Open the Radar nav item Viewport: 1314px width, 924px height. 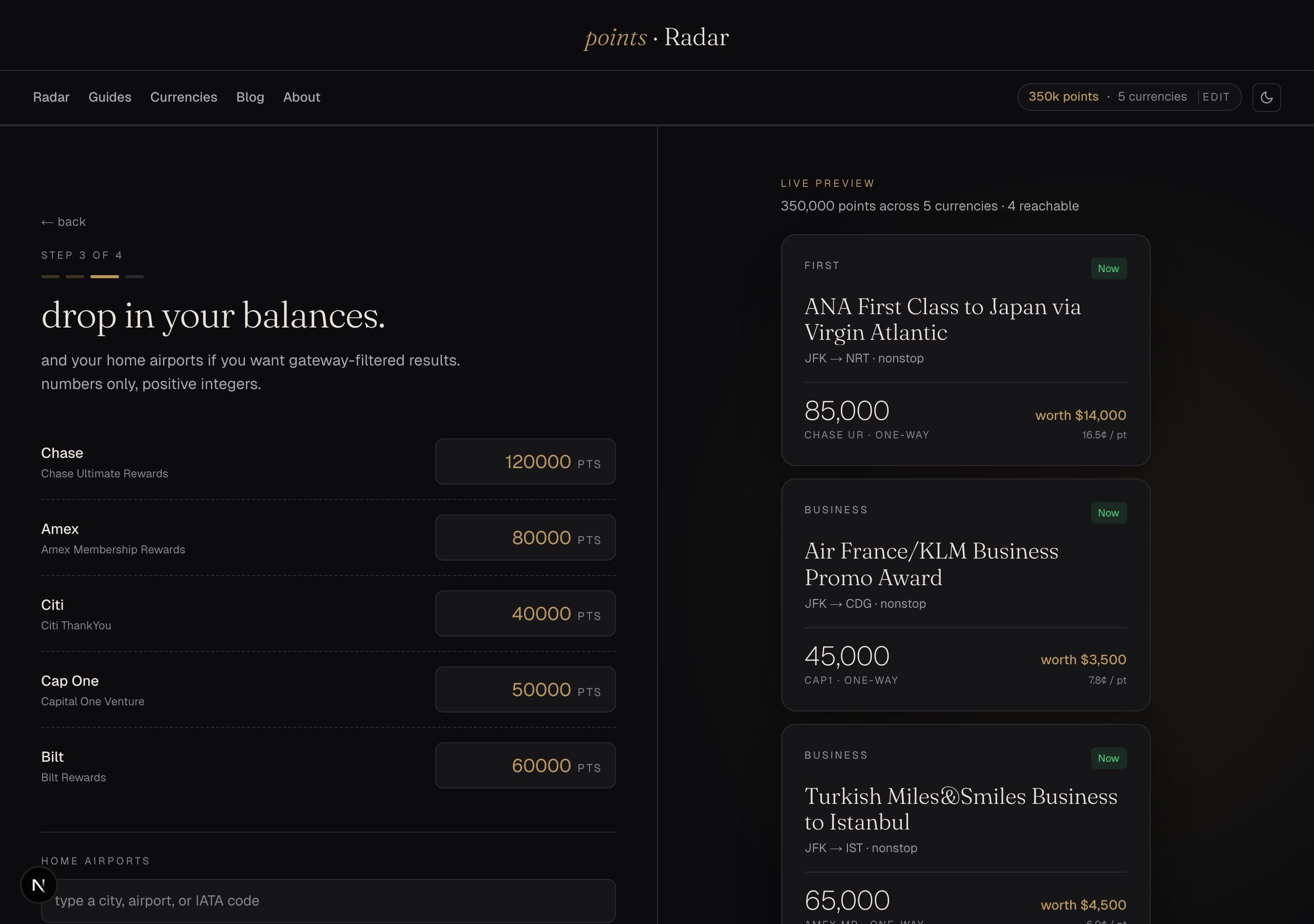(51, 98)
